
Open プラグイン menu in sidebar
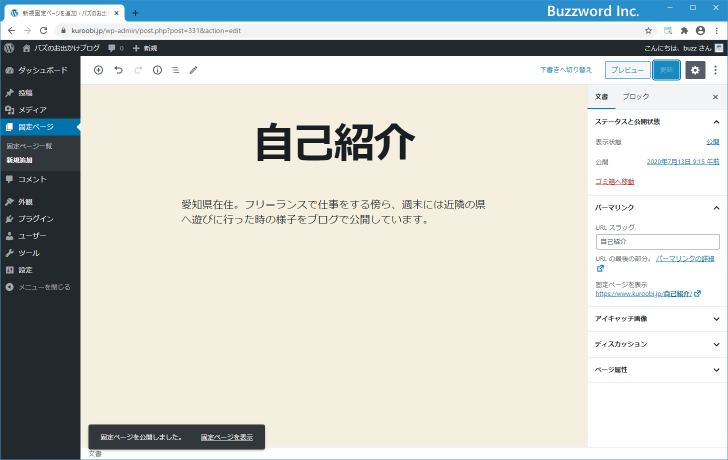tap(40, 219)
